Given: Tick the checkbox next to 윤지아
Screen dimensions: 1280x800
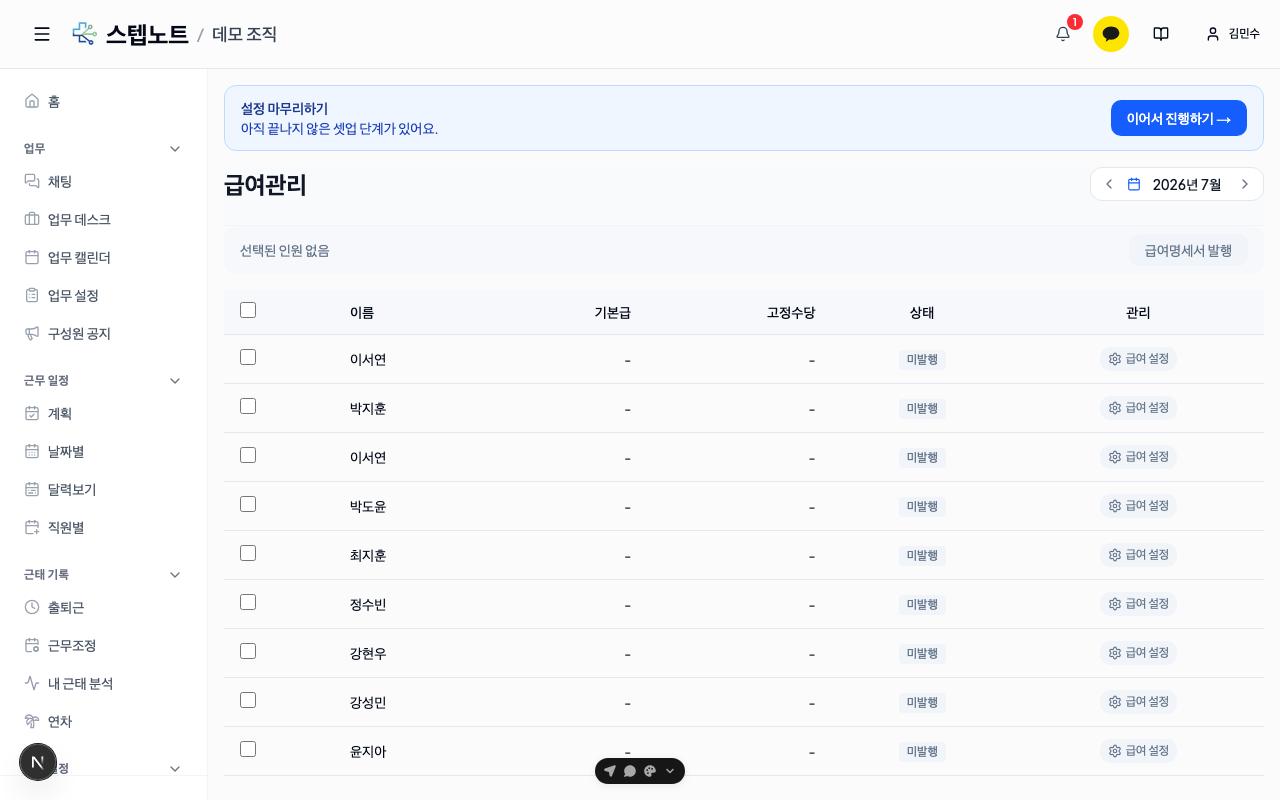Looking at the screenshot, I should pos(248,749).
